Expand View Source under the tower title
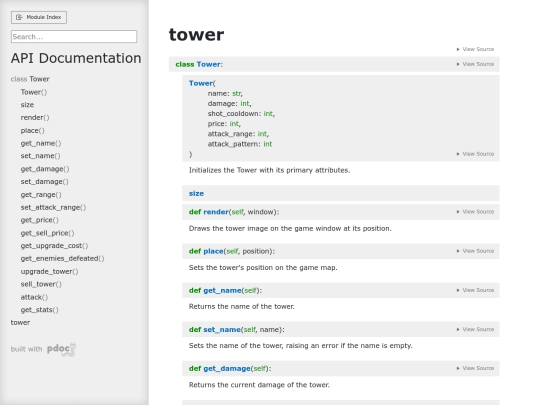The width and height of the screenshot is (540, 405). tap(475, 49)
